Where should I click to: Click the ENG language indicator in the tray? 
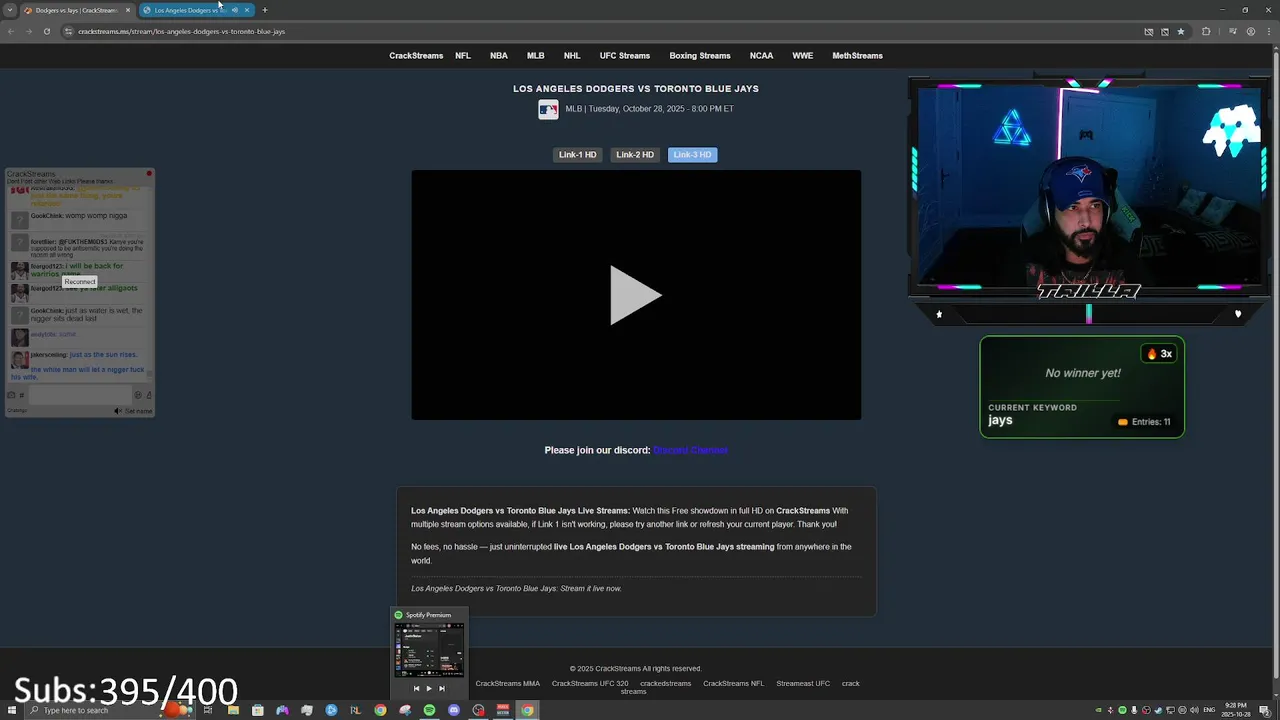click(1210, 710)
